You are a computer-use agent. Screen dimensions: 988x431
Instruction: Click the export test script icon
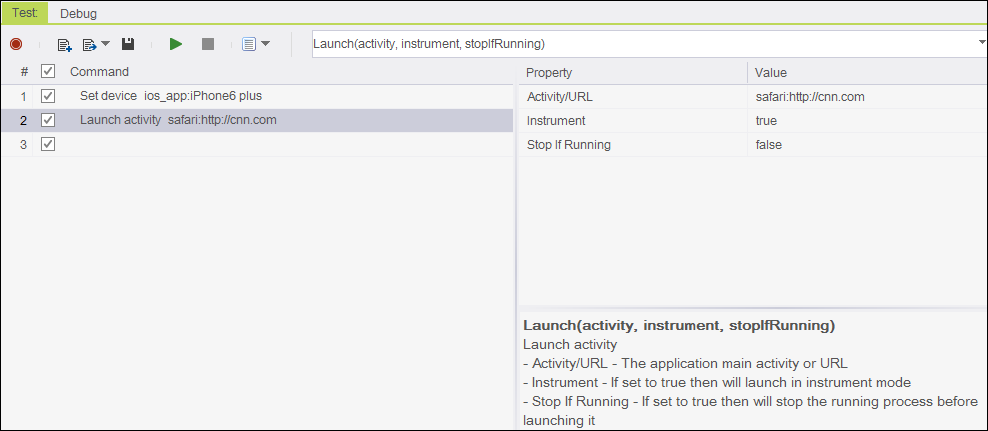(89, 44)
